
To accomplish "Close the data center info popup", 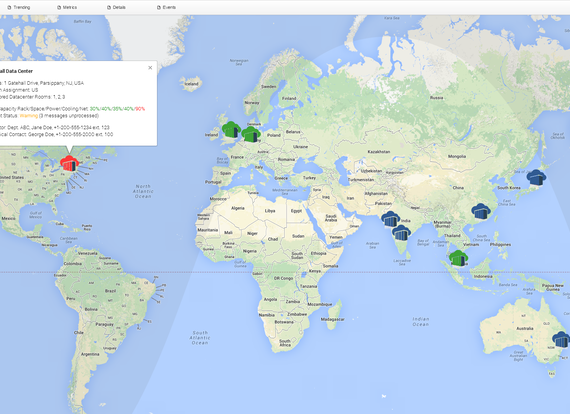I will (150, 68).
